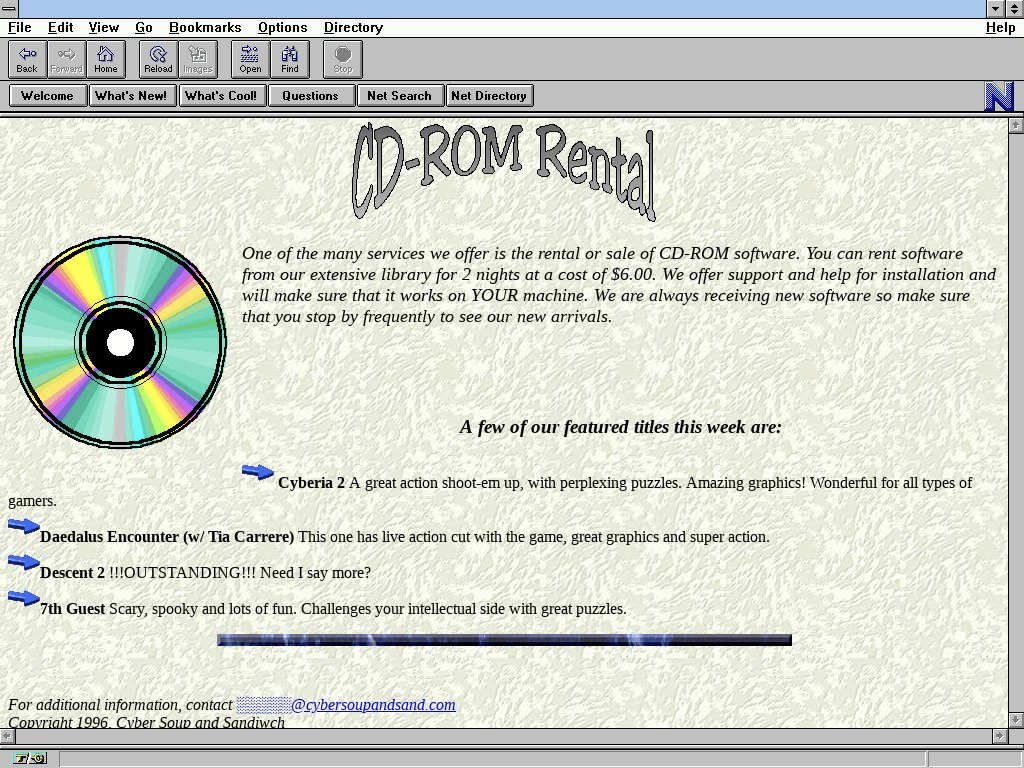Open the window control menu box
The width and height of the screenshot is (1024, 768).
click(9, 9)
